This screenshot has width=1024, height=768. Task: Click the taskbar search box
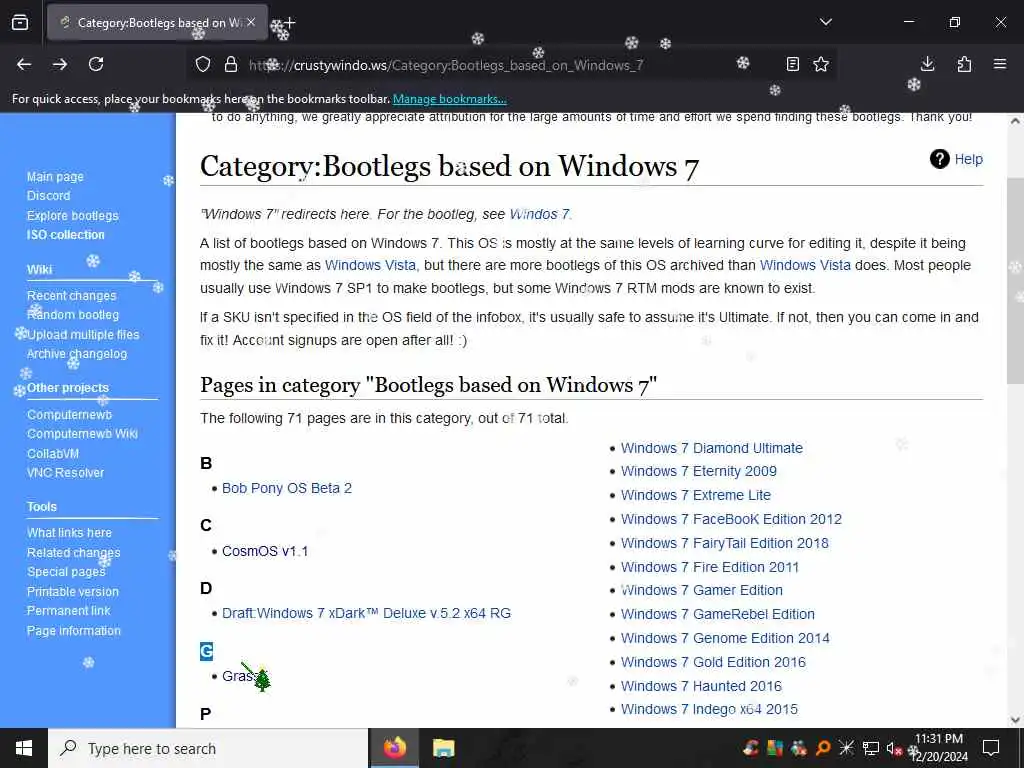208,748
